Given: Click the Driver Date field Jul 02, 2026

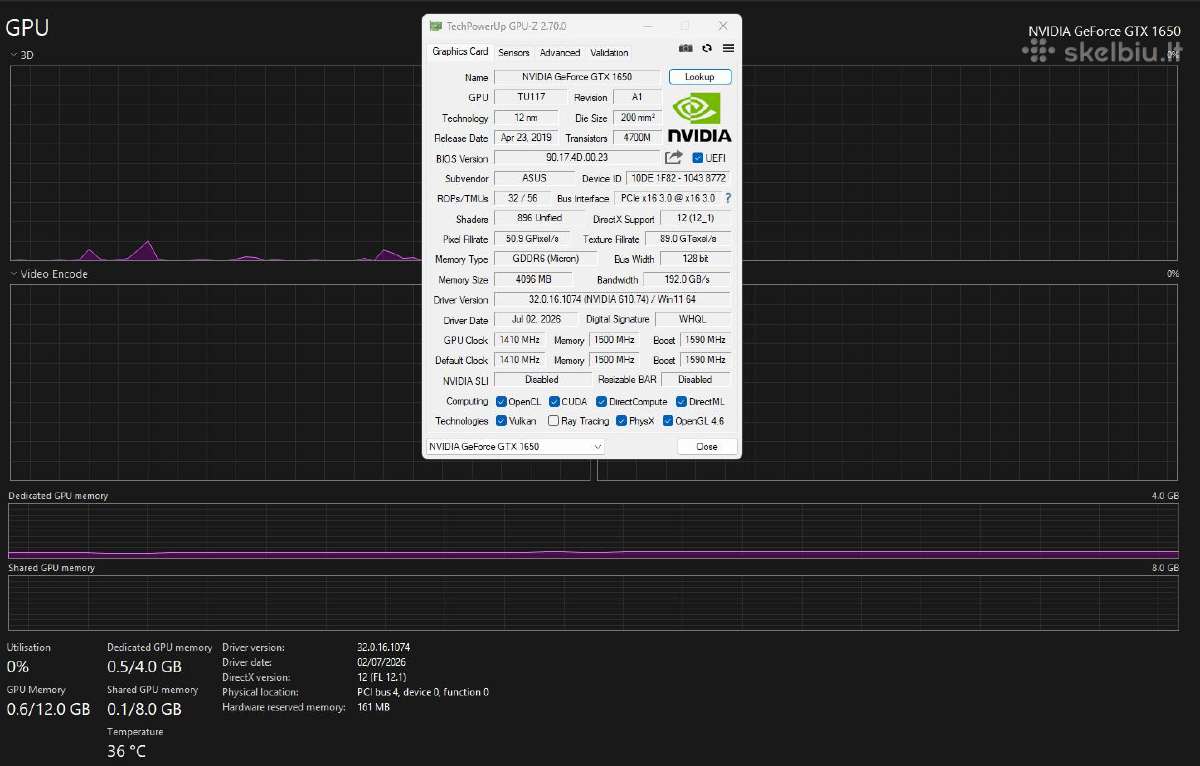Looking at the screenshot, I should click(535, 320).
